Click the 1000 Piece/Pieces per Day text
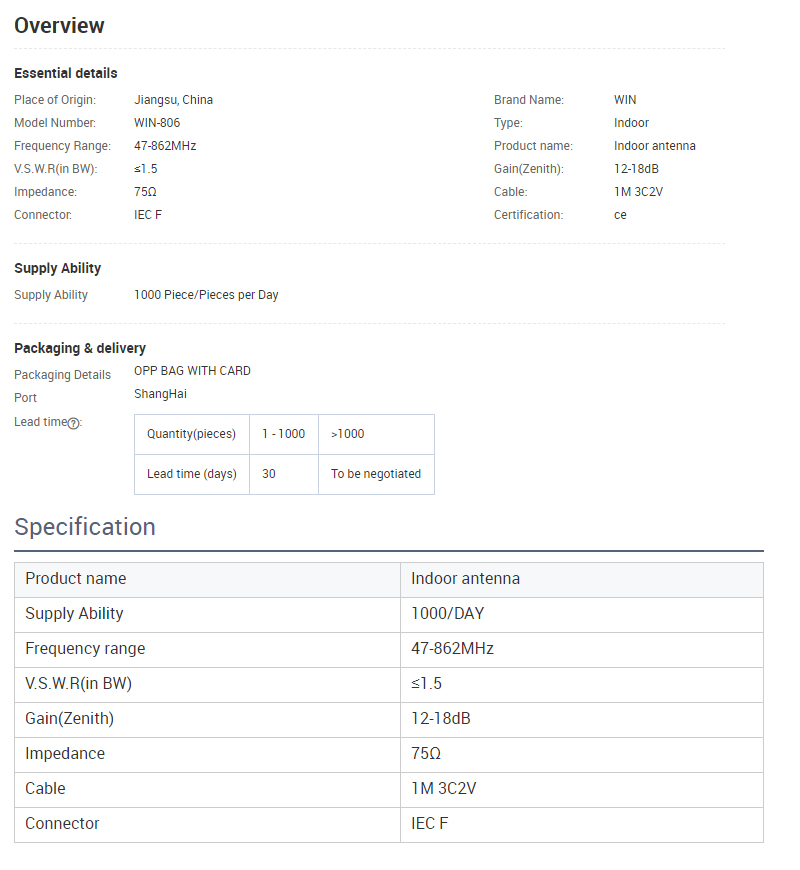 206,295
